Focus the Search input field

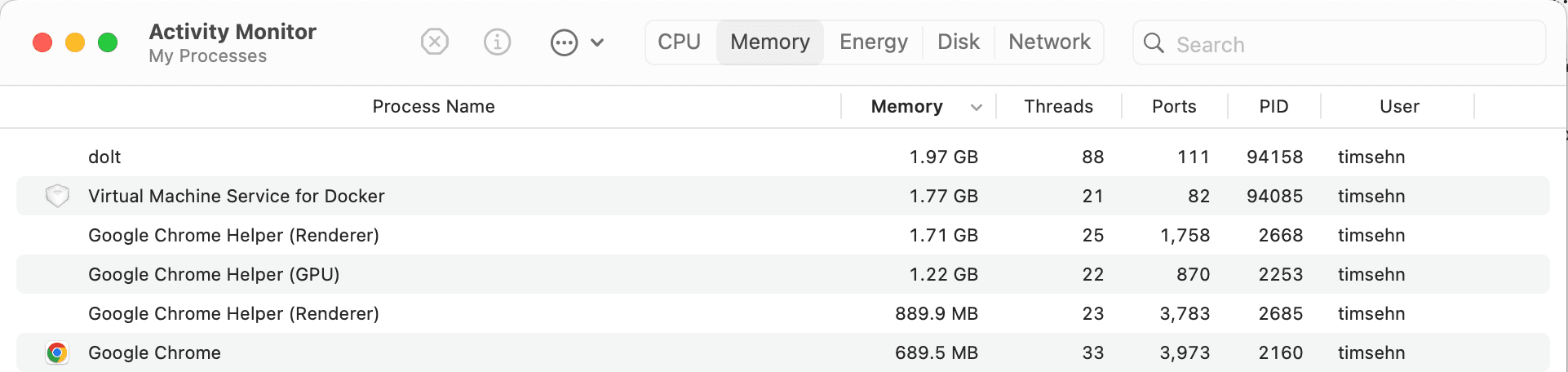1340,43
